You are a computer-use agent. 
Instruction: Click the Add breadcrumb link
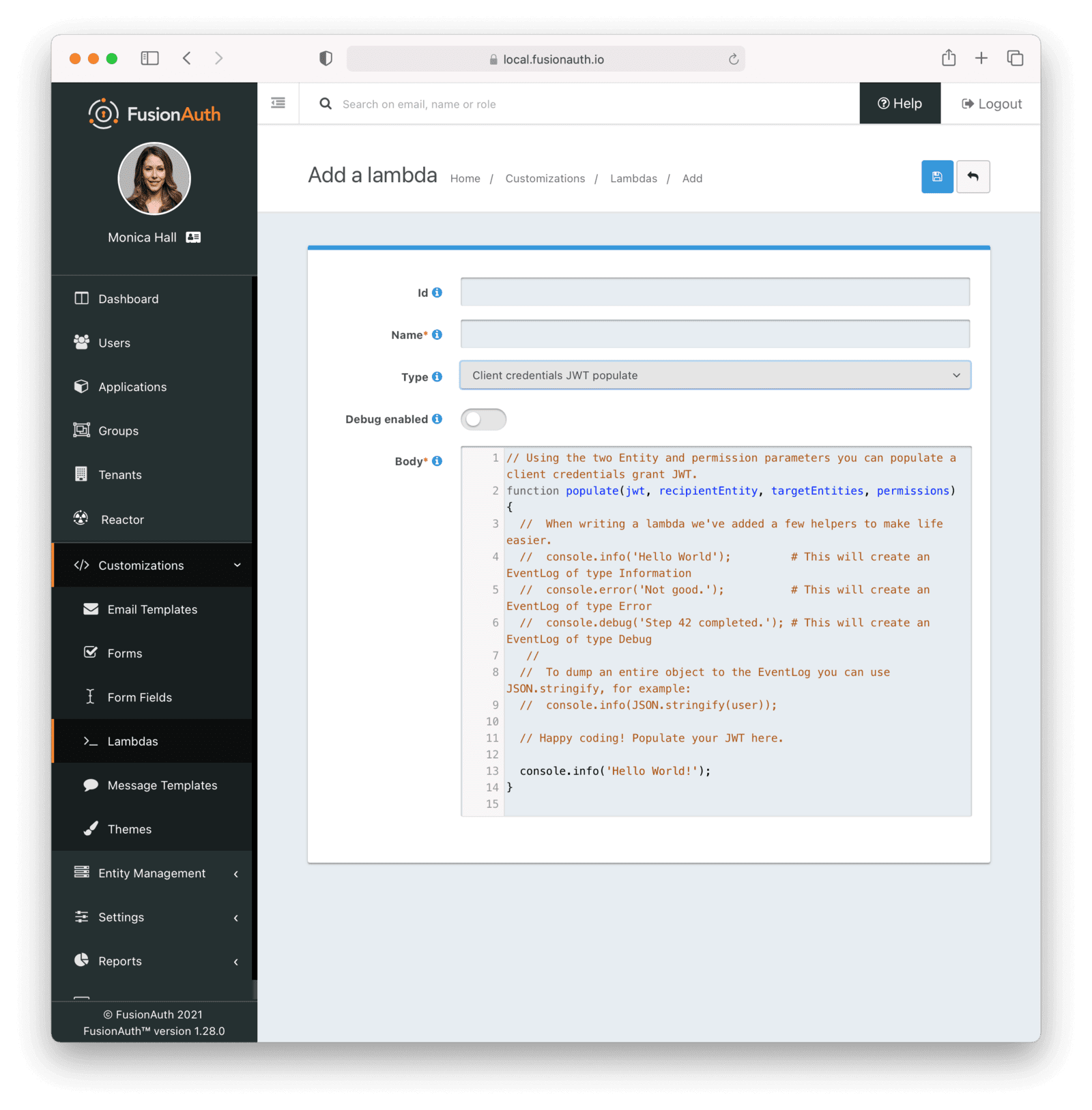[x=692, y=178]
